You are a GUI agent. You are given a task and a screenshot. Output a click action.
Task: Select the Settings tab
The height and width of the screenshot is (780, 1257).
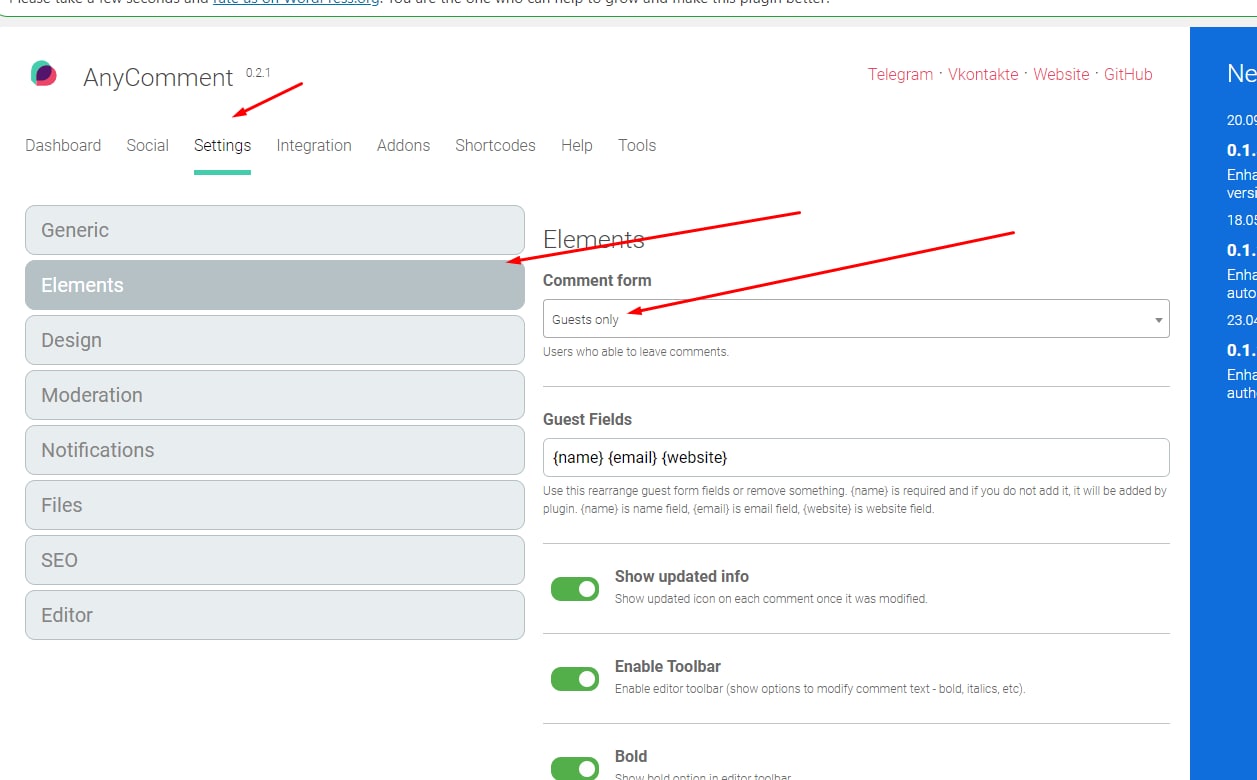(x=222, y=145)
